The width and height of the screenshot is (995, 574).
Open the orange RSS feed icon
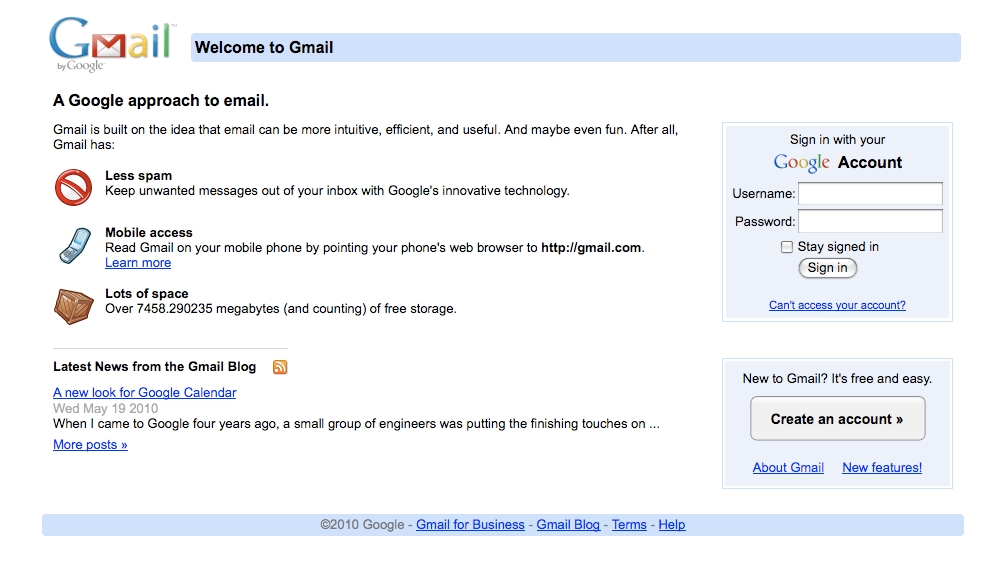point(280,367)
